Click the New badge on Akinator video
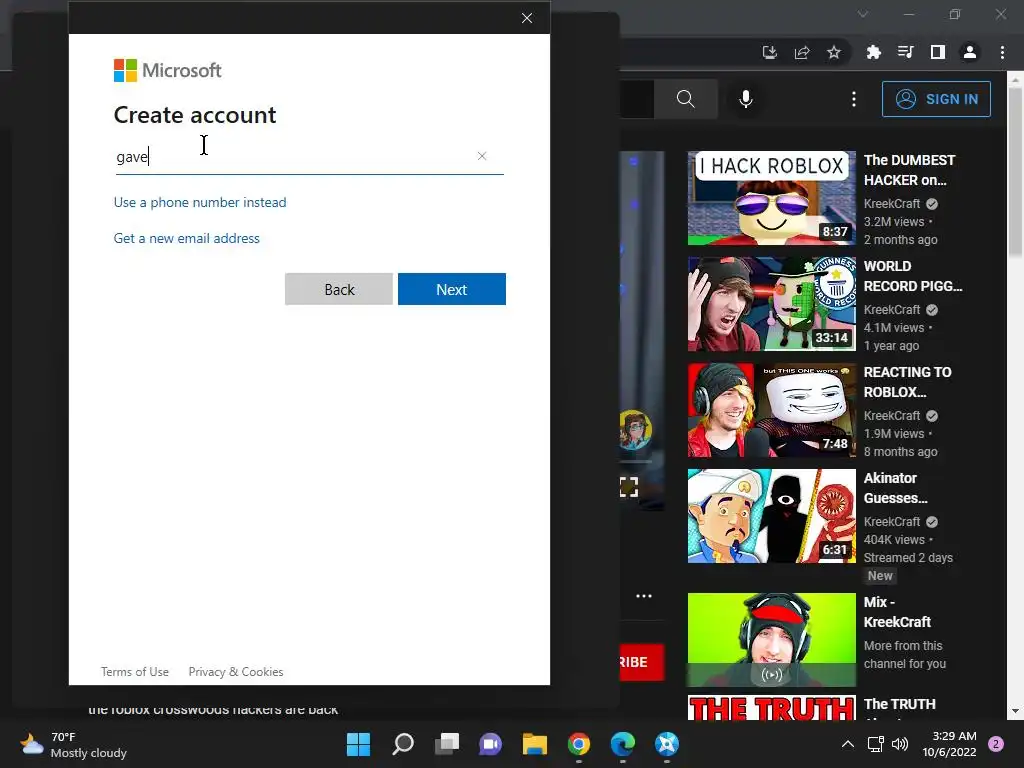The height and width of the screenshot is (768, 1024). pyautogui.click(x=880, y=576)
